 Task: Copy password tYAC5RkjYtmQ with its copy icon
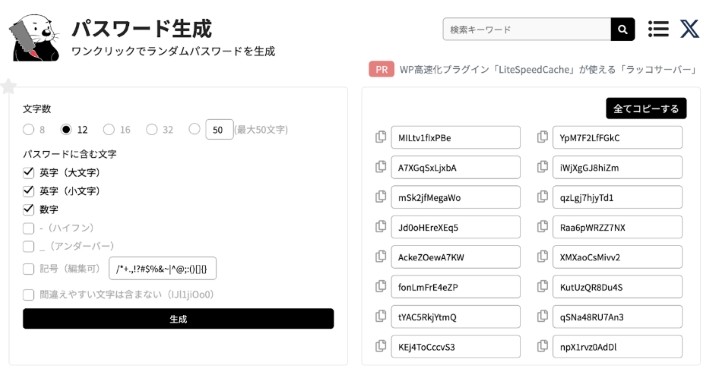coord(381,316)
